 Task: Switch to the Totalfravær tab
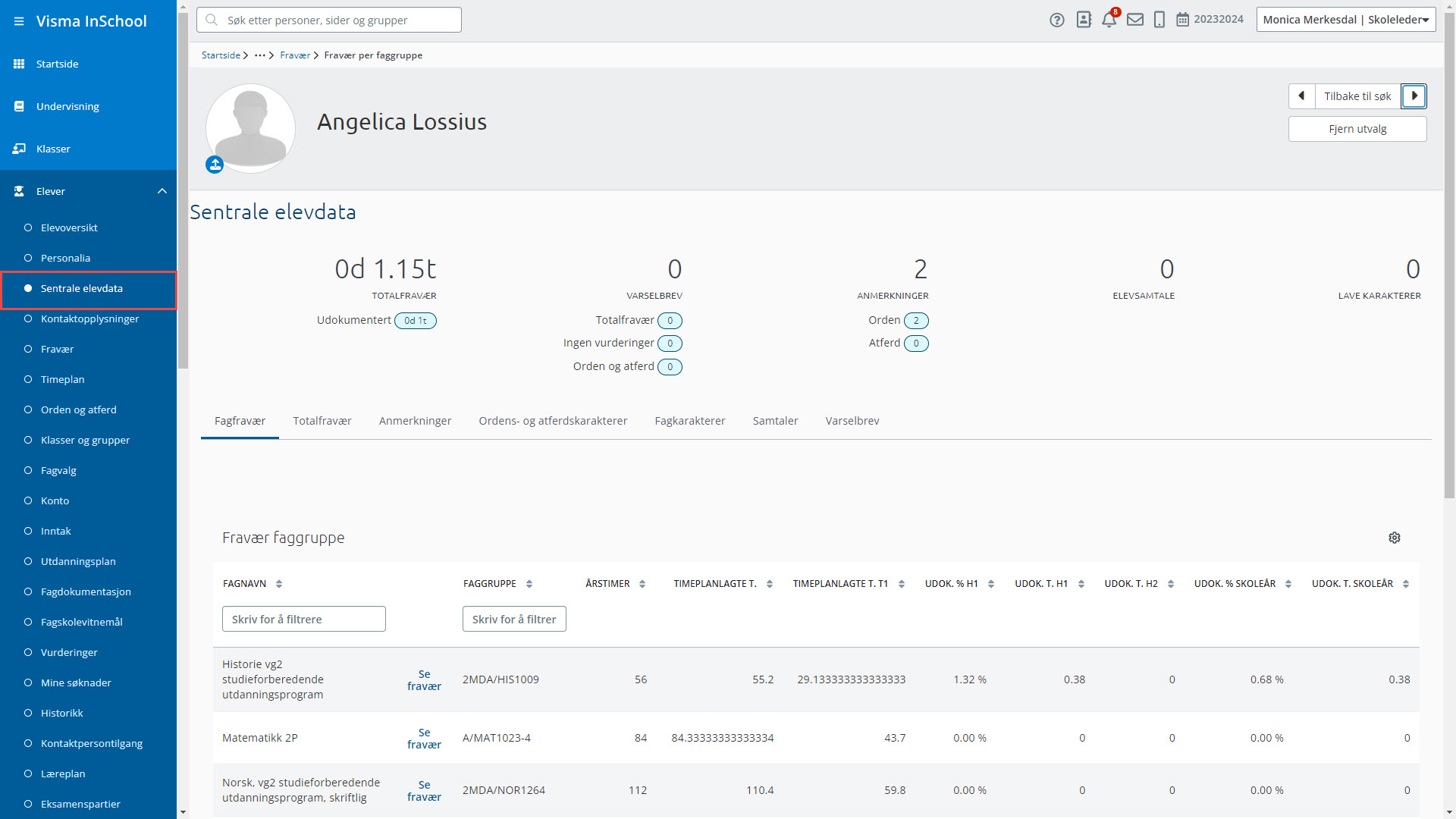click(322, 421)
